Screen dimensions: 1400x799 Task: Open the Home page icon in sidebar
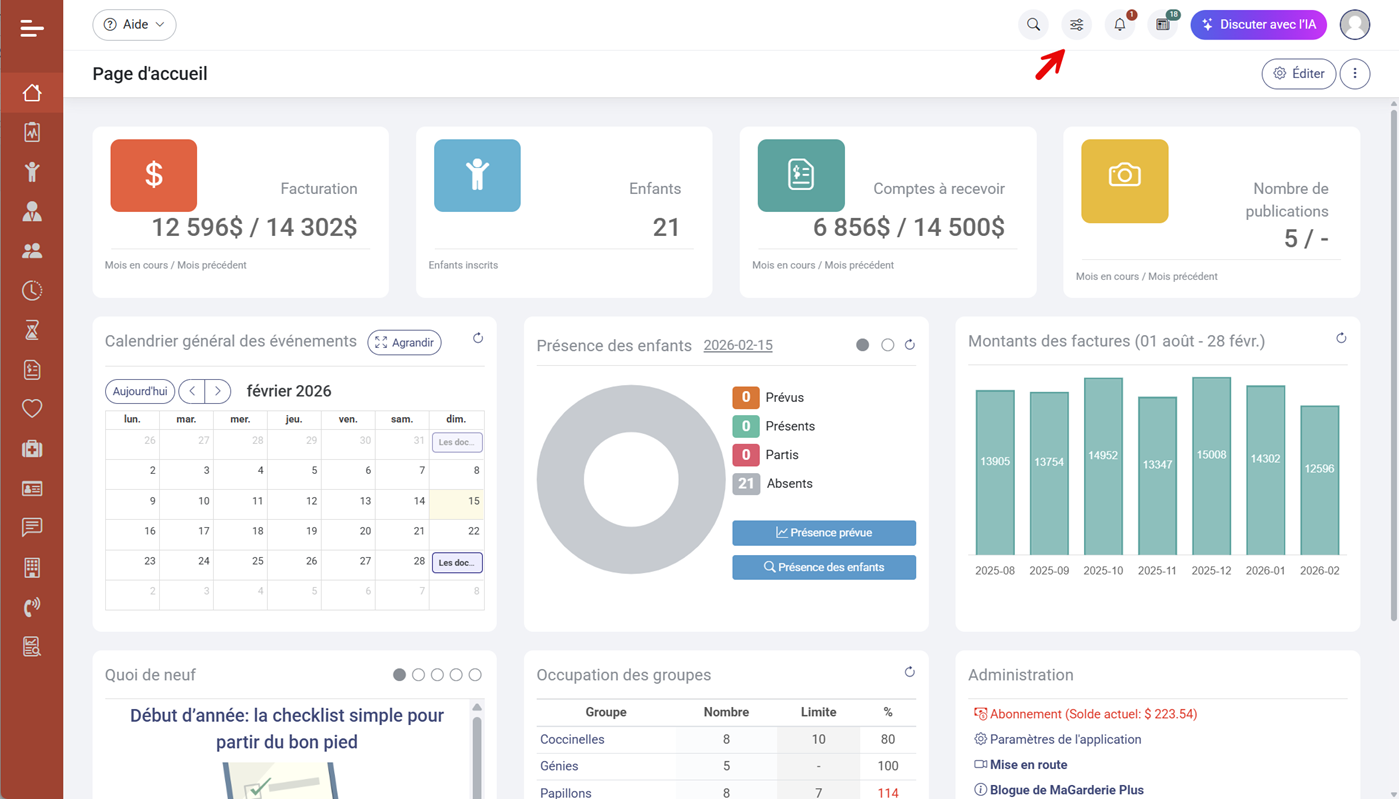31,92
